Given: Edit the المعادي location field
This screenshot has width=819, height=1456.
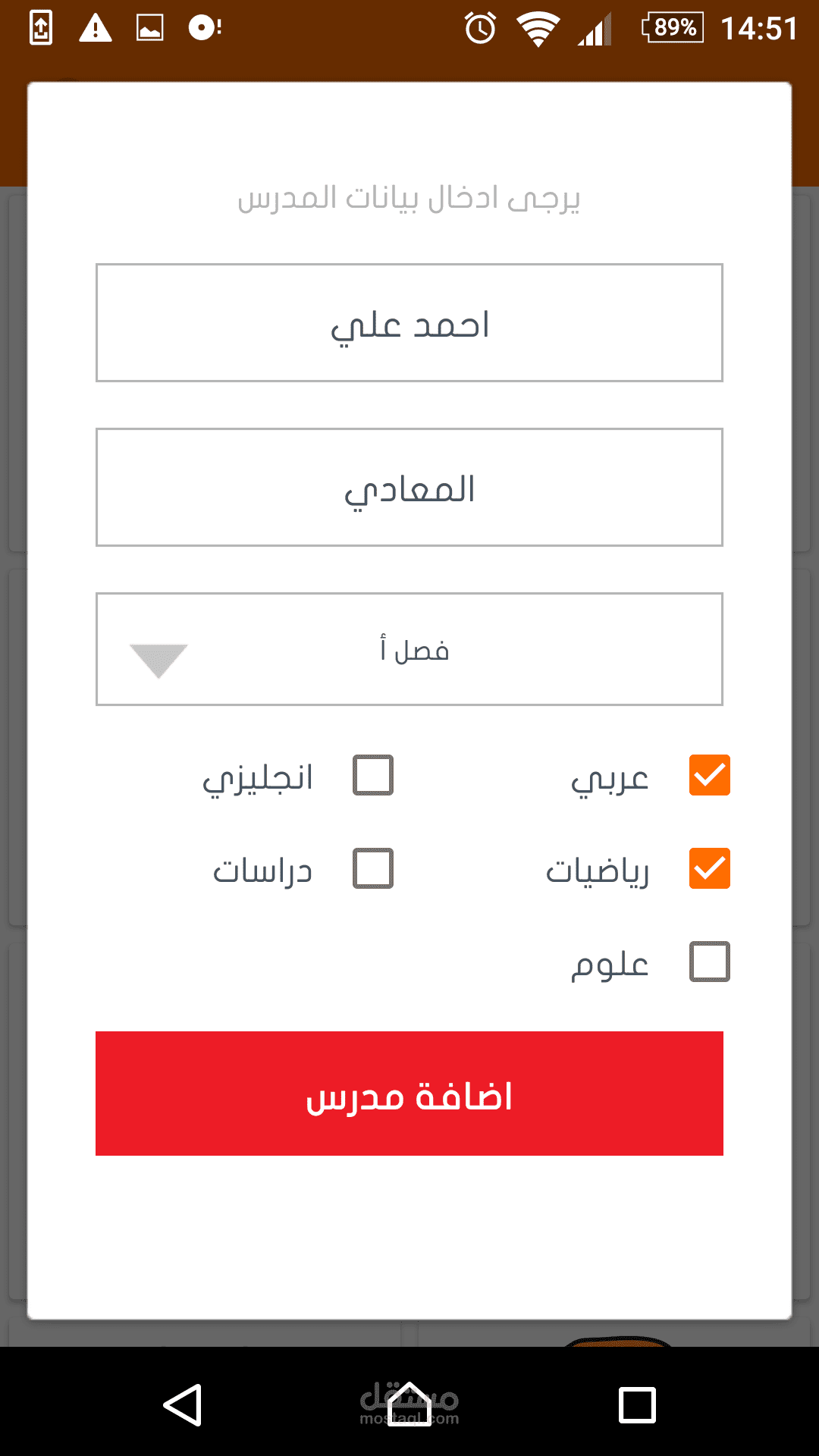Looking at the screenshot, I should 409,488.
